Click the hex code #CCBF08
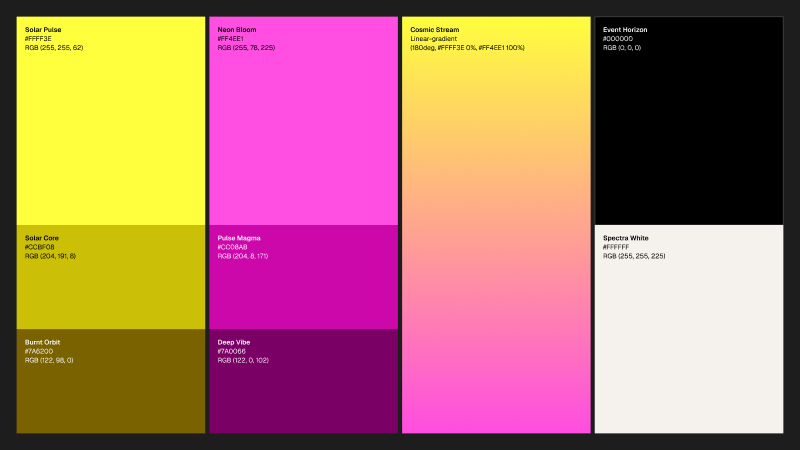The width and height of the screenshot is (800, 450). click(39, 247)
